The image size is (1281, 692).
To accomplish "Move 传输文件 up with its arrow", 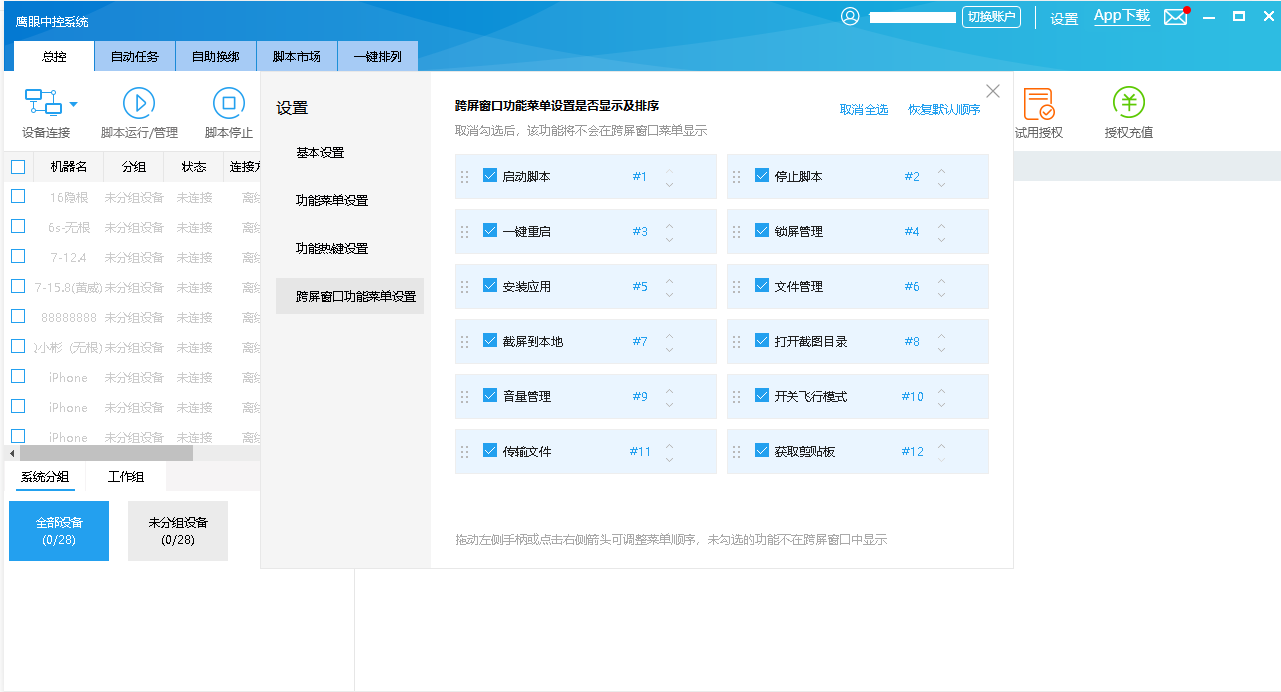I will (669, 445).
